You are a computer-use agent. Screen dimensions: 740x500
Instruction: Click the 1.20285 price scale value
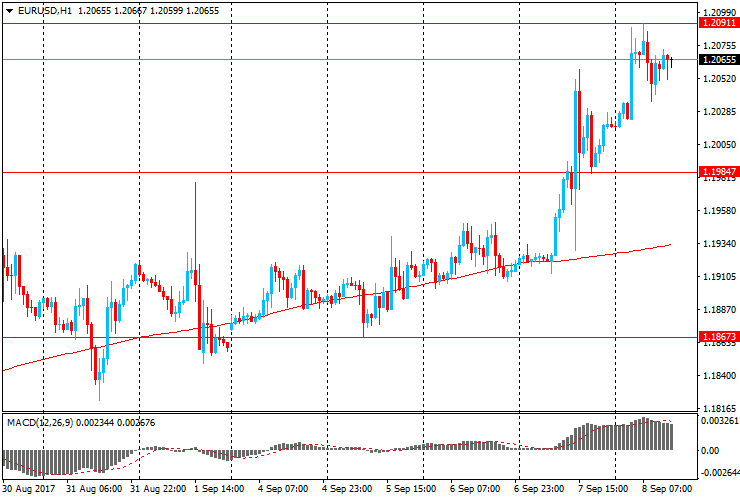click(719, 111)
